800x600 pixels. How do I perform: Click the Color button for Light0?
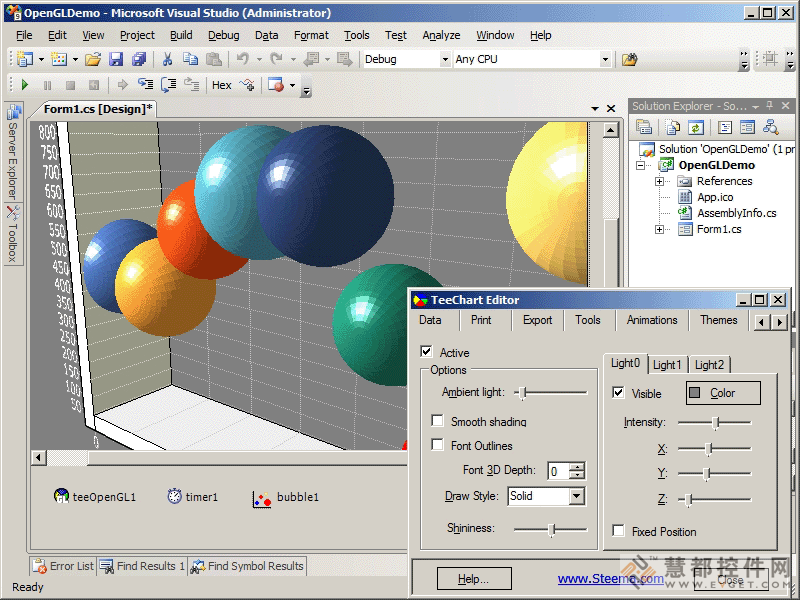click(x=723, y=393)
